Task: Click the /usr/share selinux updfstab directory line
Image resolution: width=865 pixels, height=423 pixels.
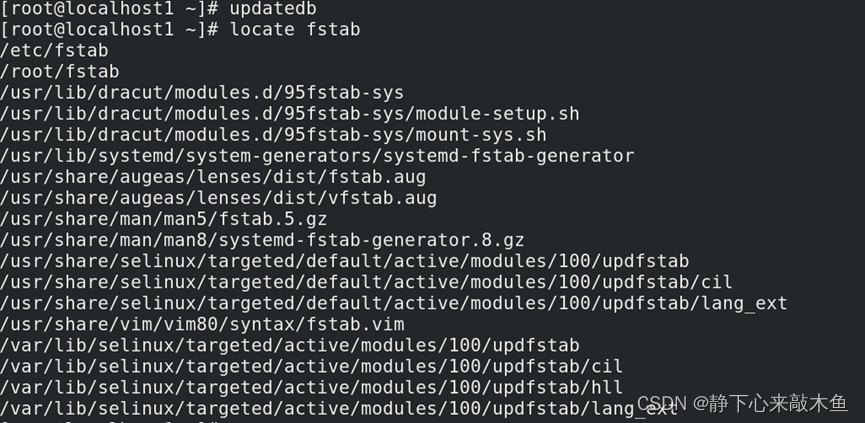Action: pyautogui.click(x=345, y=260)
